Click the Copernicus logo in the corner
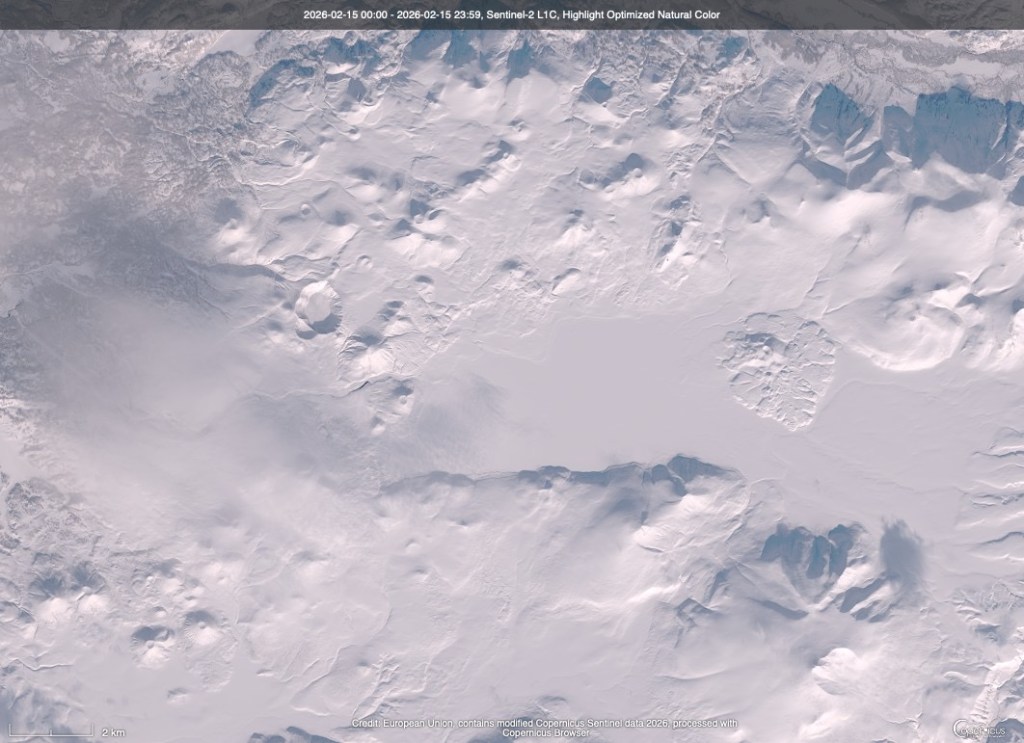 point(986,729)
